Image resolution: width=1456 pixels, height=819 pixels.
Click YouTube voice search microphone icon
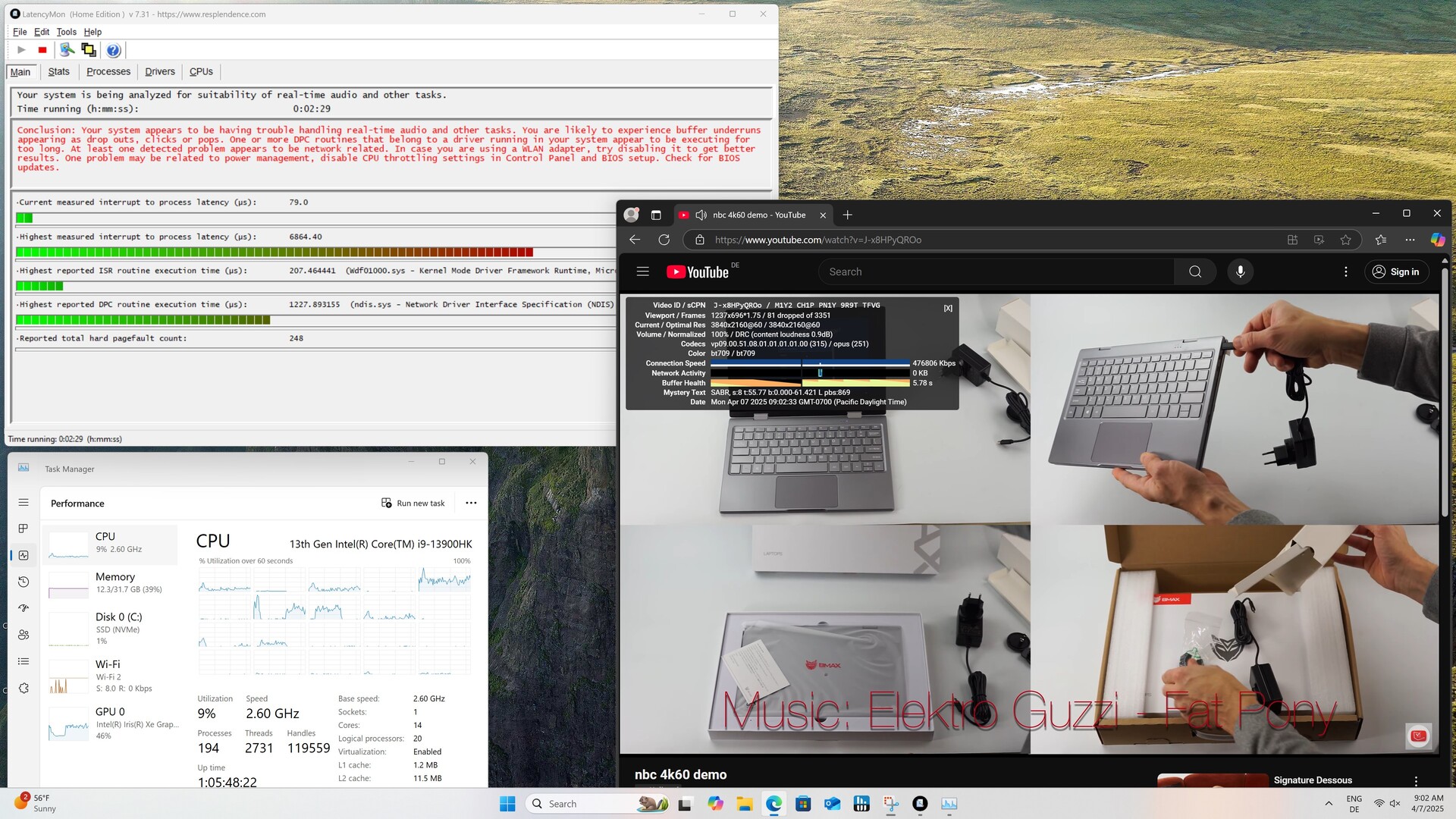point(1240,271)
